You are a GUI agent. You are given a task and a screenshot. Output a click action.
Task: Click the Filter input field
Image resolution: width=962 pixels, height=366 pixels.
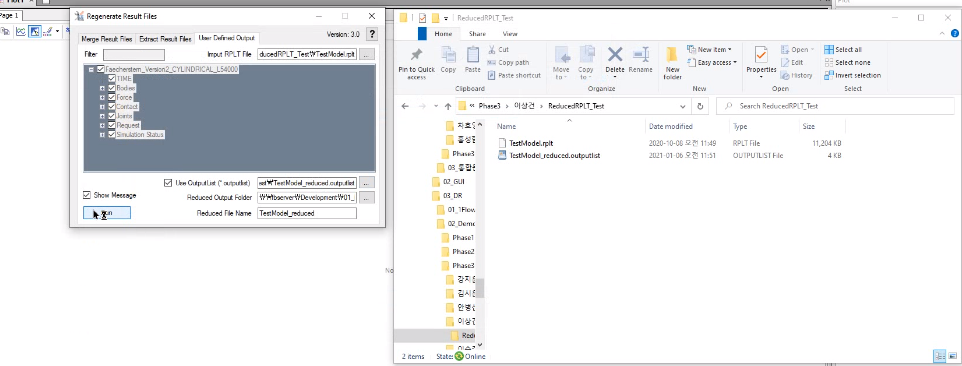(x=134, y=55)
